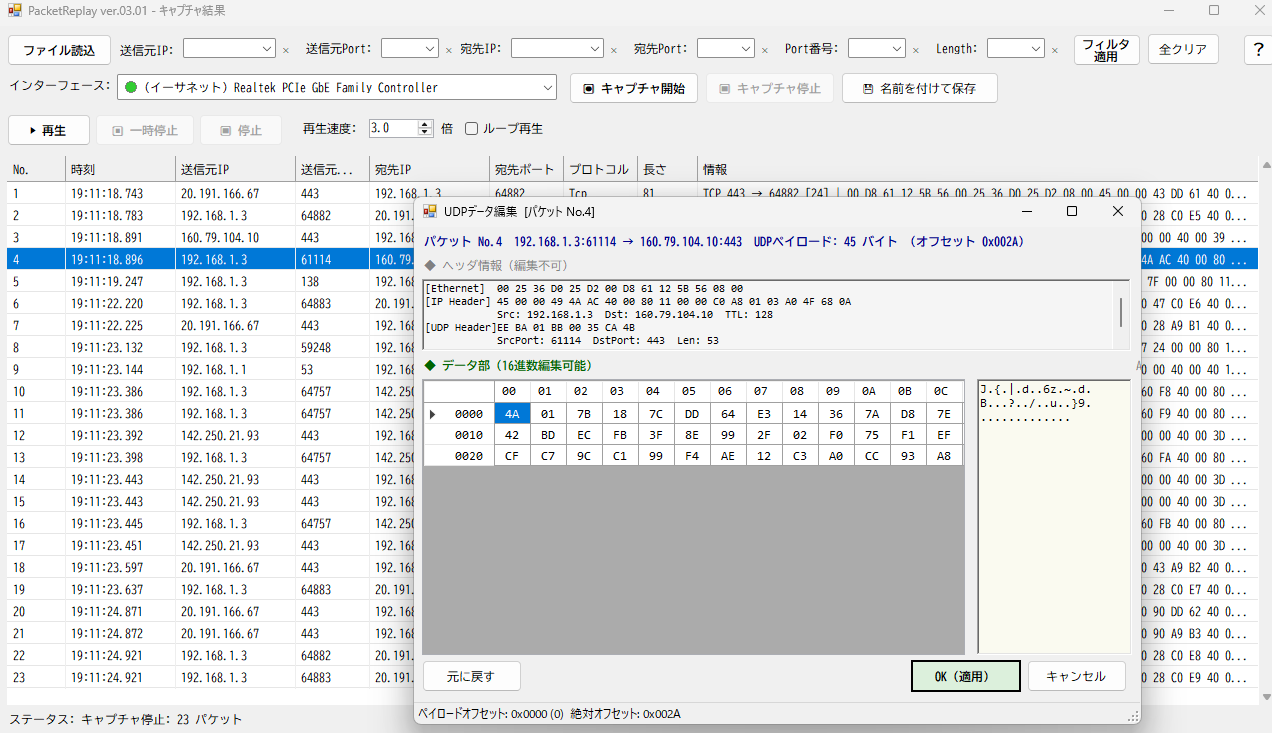The height and width of the screenshot is (733, 1272).
Task: Open the 宛先IP filter dropdown
Action: 595,48
